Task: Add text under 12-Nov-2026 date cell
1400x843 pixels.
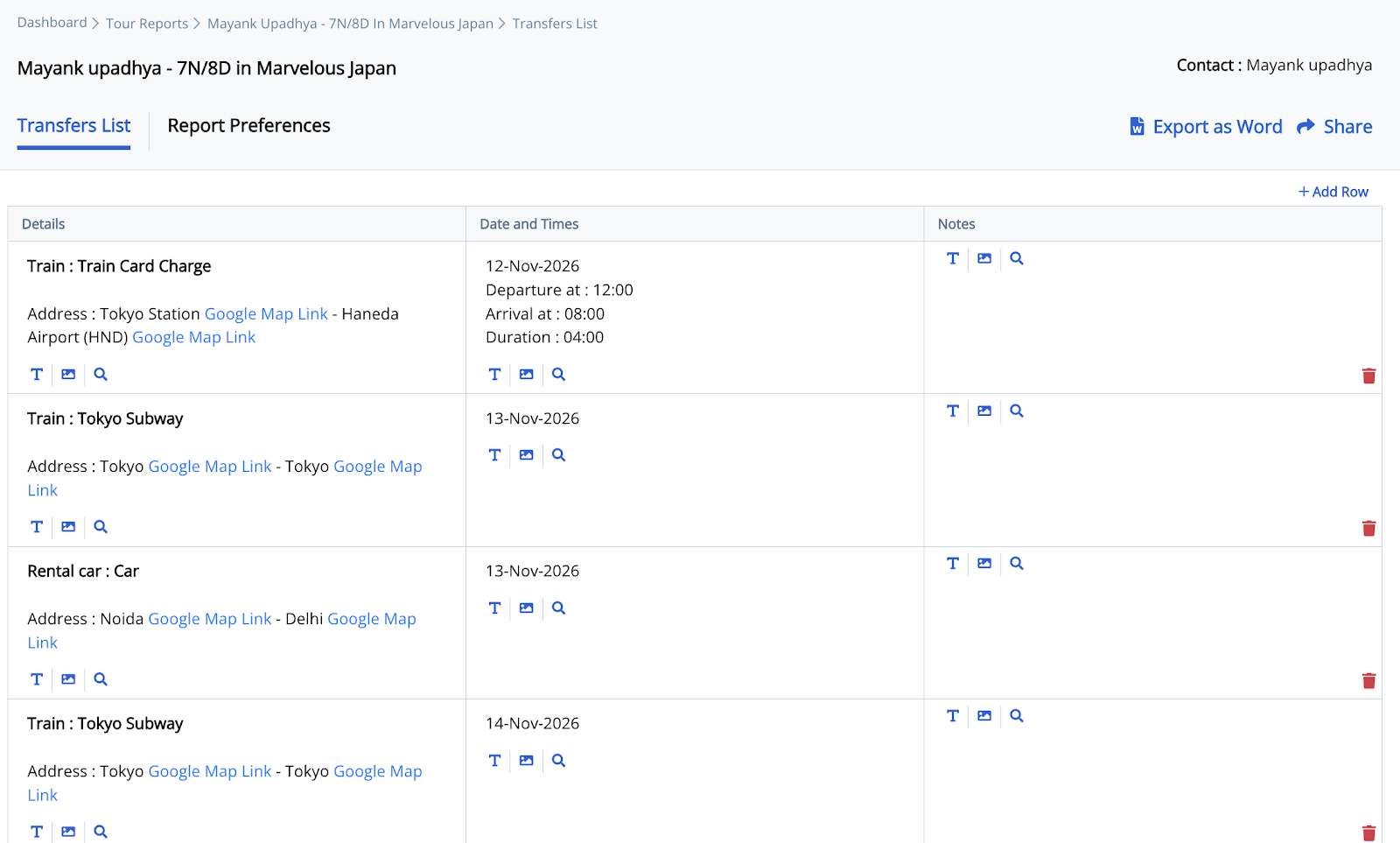Action: pos(495,375)
